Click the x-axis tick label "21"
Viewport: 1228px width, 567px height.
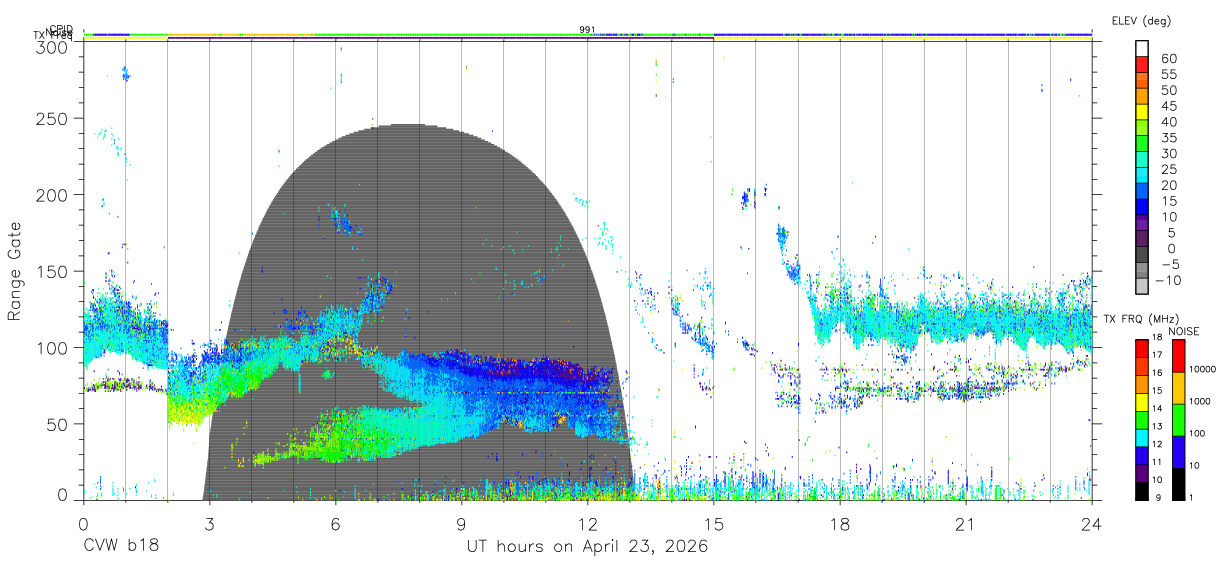tap(966, 523)
